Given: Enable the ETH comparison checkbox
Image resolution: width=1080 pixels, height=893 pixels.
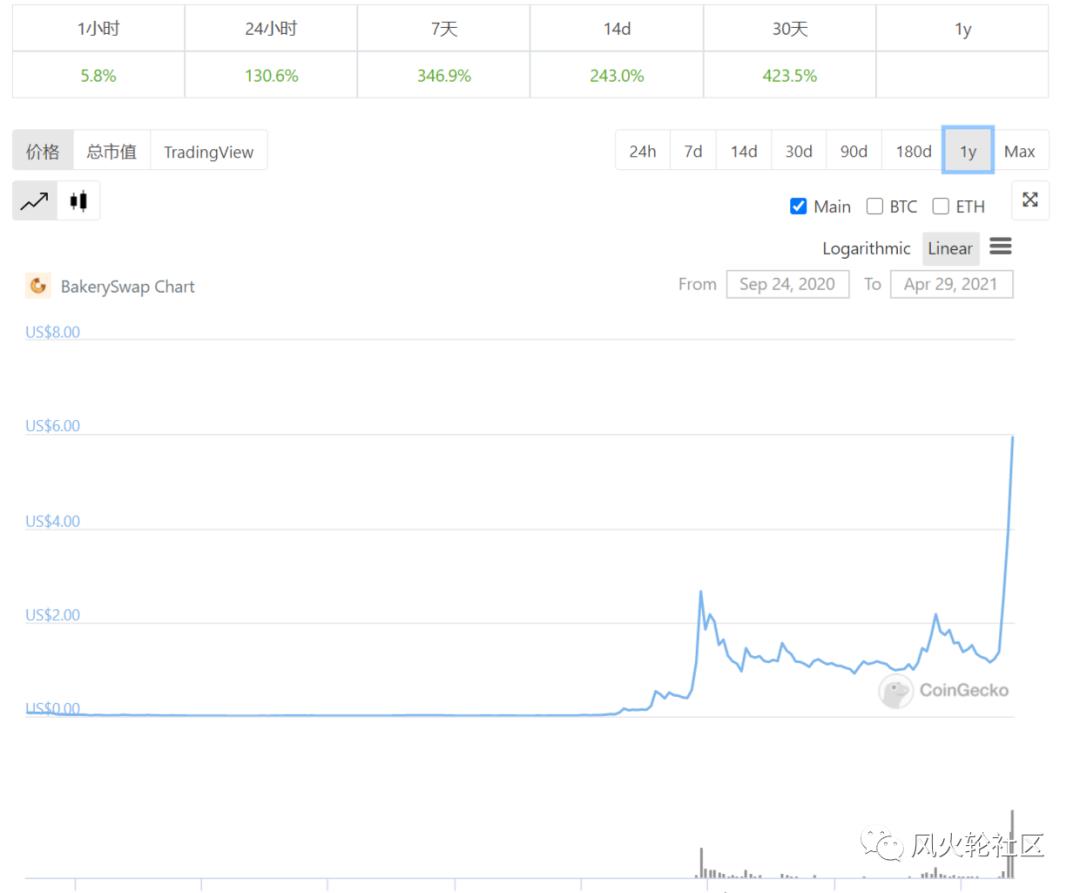Looking at the screenshot, I should pos(940,206).
